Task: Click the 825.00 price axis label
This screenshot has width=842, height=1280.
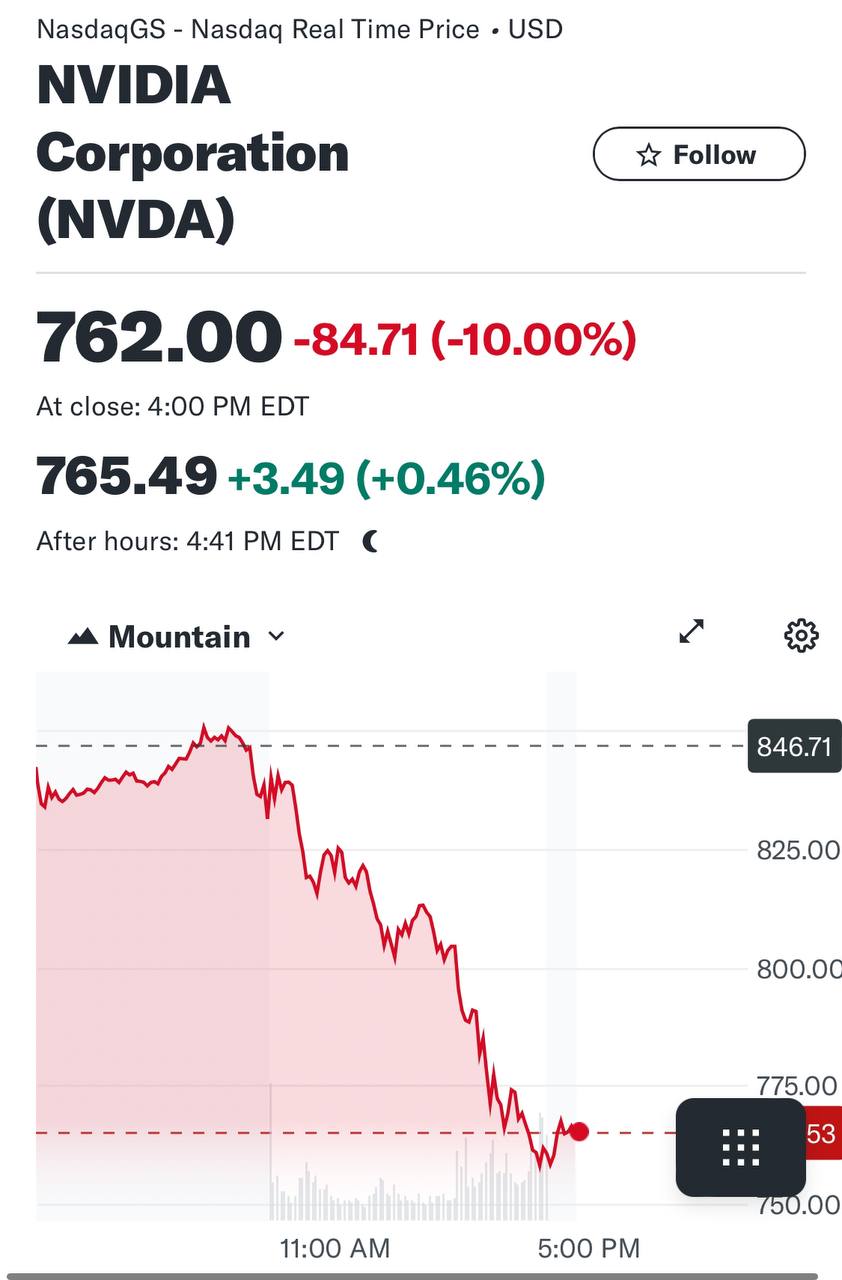Action: click(x=796, y=851)
